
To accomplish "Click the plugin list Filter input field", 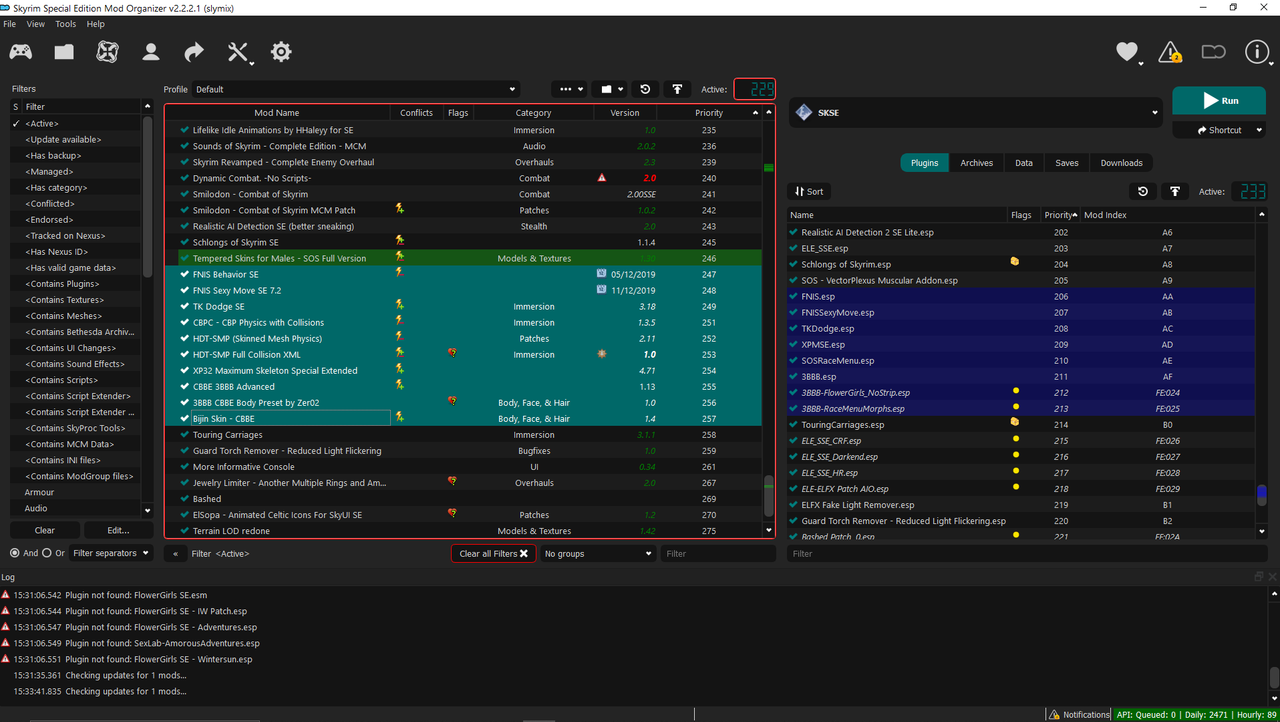I will [x=1027, y=553].
